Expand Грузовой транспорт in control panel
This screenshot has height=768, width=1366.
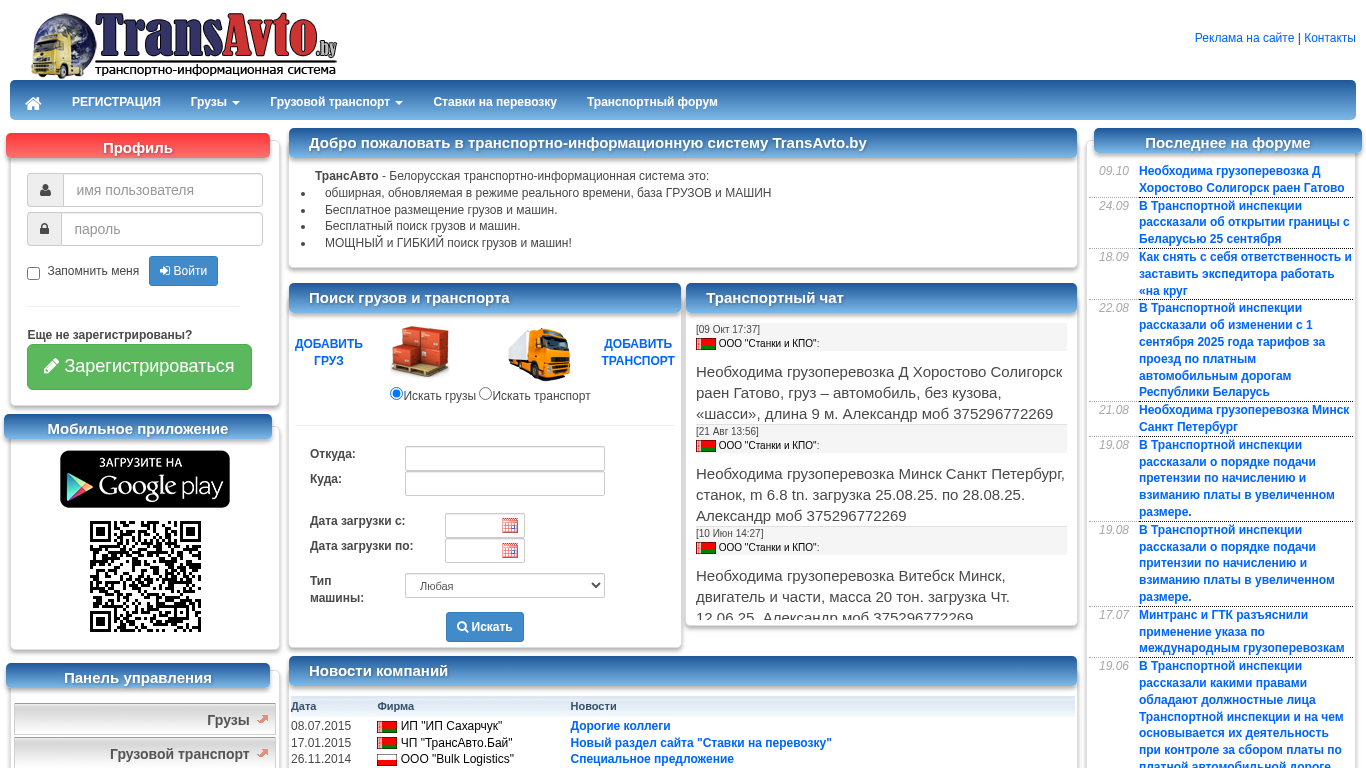[145, 754]
